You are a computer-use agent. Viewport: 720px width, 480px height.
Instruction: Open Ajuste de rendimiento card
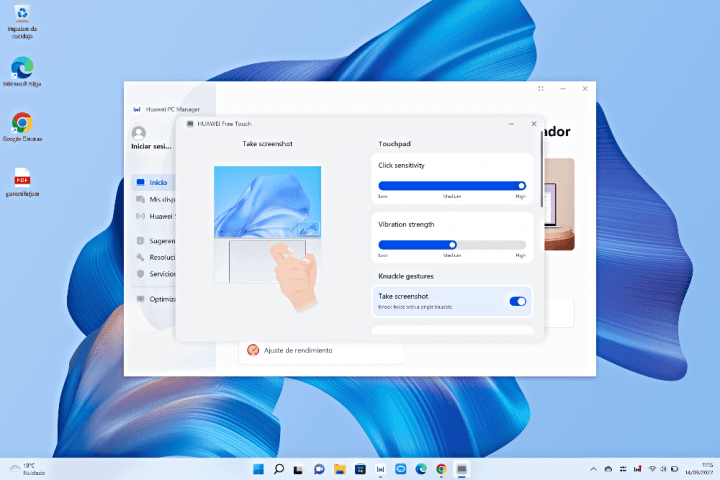pyautogui.click(x=320, y=353)
